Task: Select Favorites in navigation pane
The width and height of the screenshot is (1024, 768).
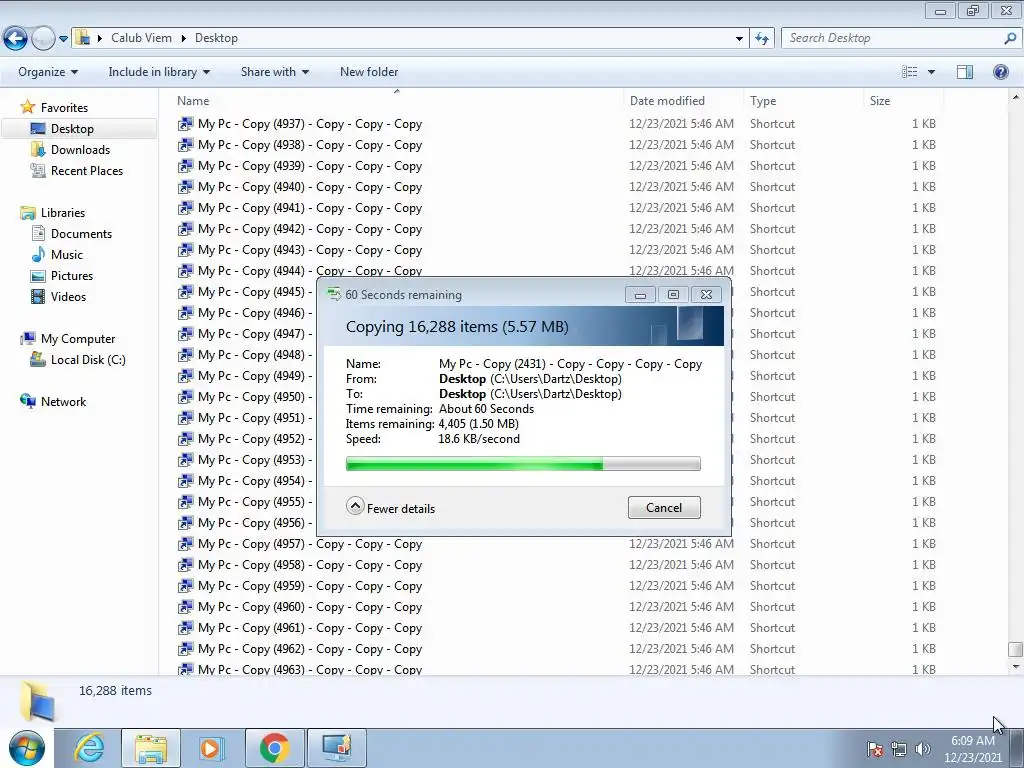Action: pos(64,107)
